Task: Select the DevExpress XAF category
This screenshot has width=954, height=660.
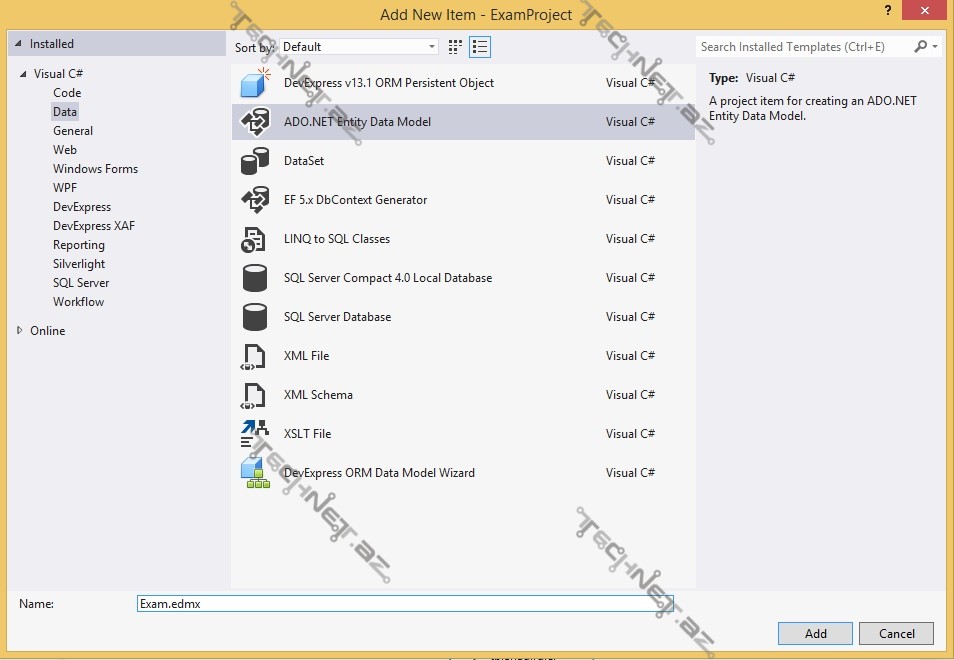Action: [x=93, y=226]
